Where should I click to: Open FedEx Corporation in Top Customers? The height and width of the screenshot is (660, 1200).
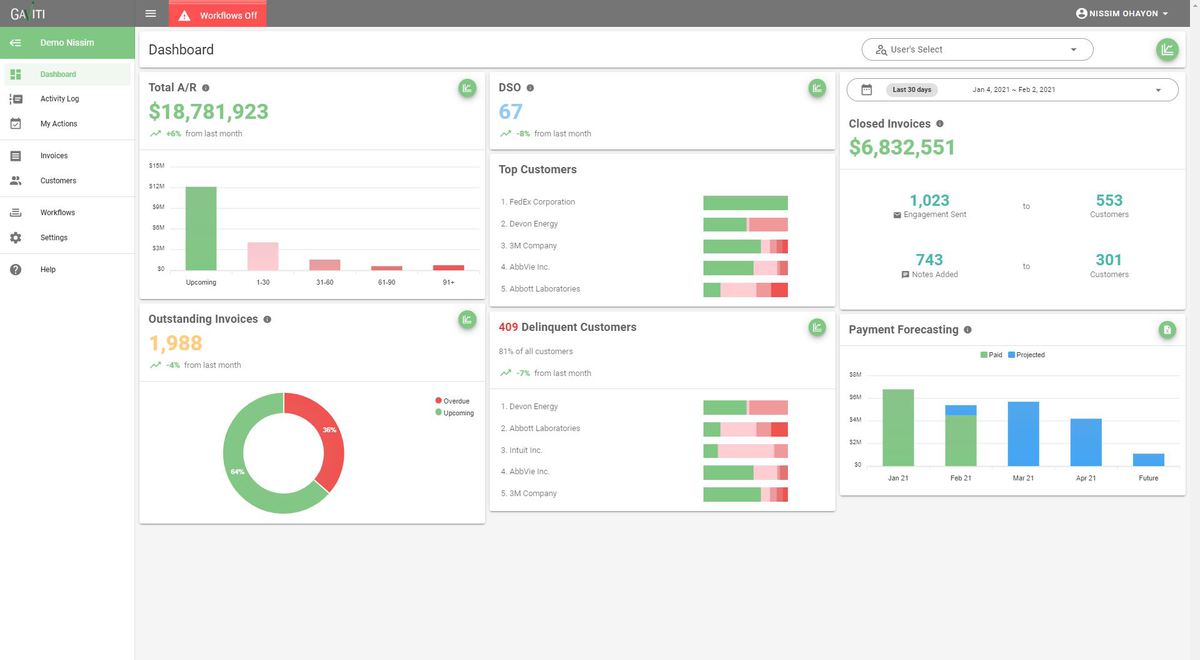pos(542,202)
